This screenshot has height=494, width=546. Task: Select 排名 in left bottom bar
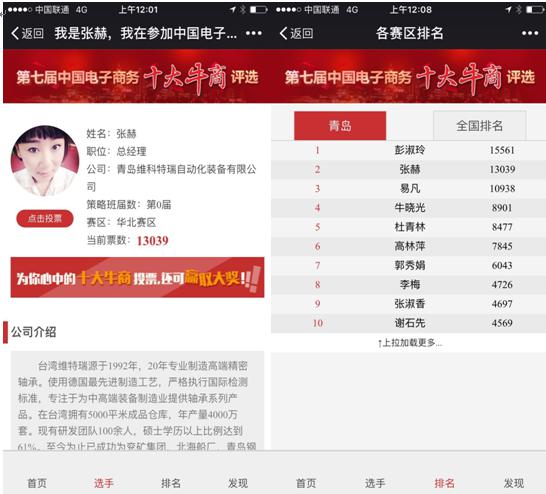(171, 483)
